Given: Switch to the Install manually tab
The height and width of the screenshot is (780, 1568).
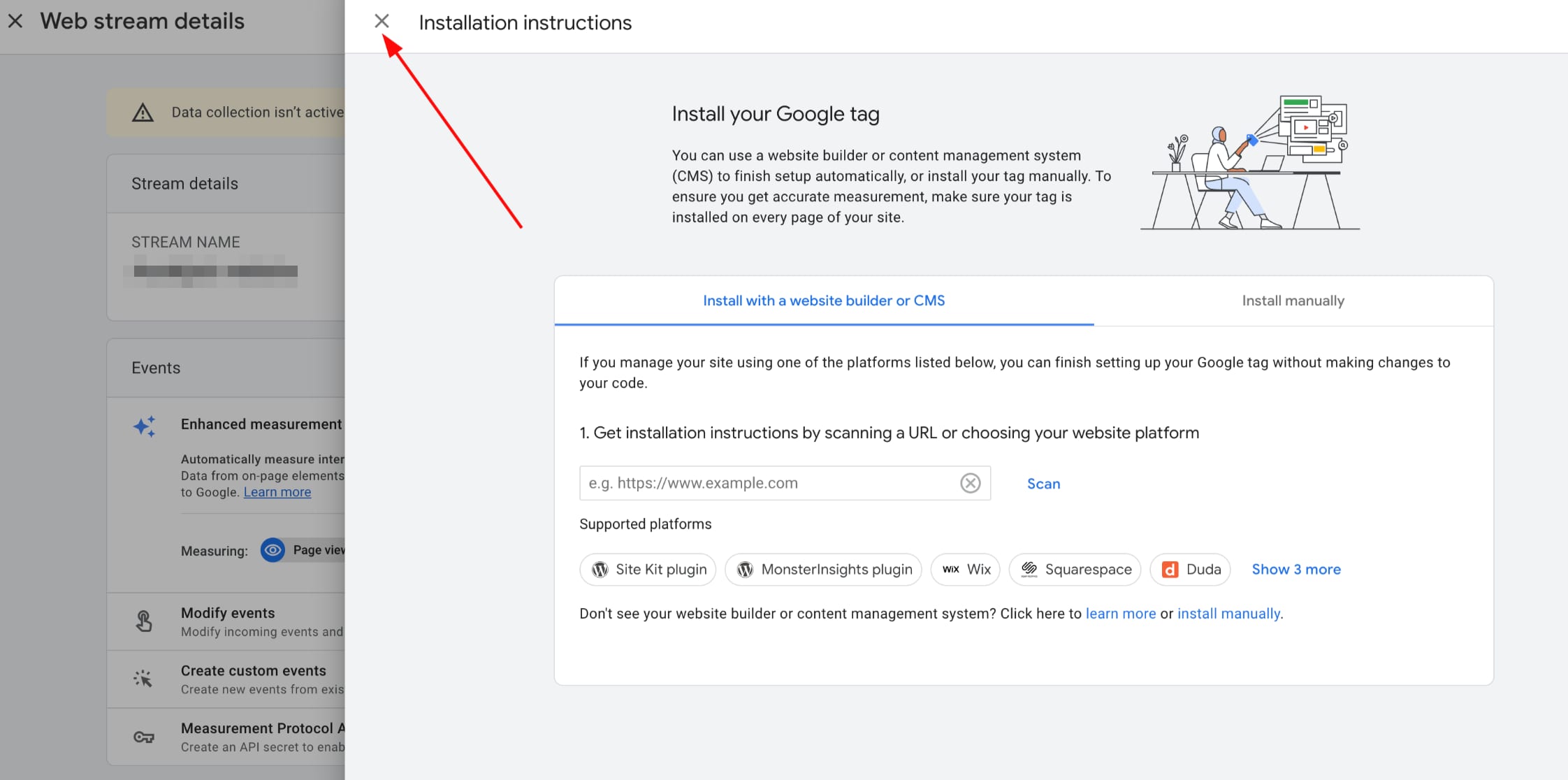Looking at the screenshot, I should point(1292,301).
